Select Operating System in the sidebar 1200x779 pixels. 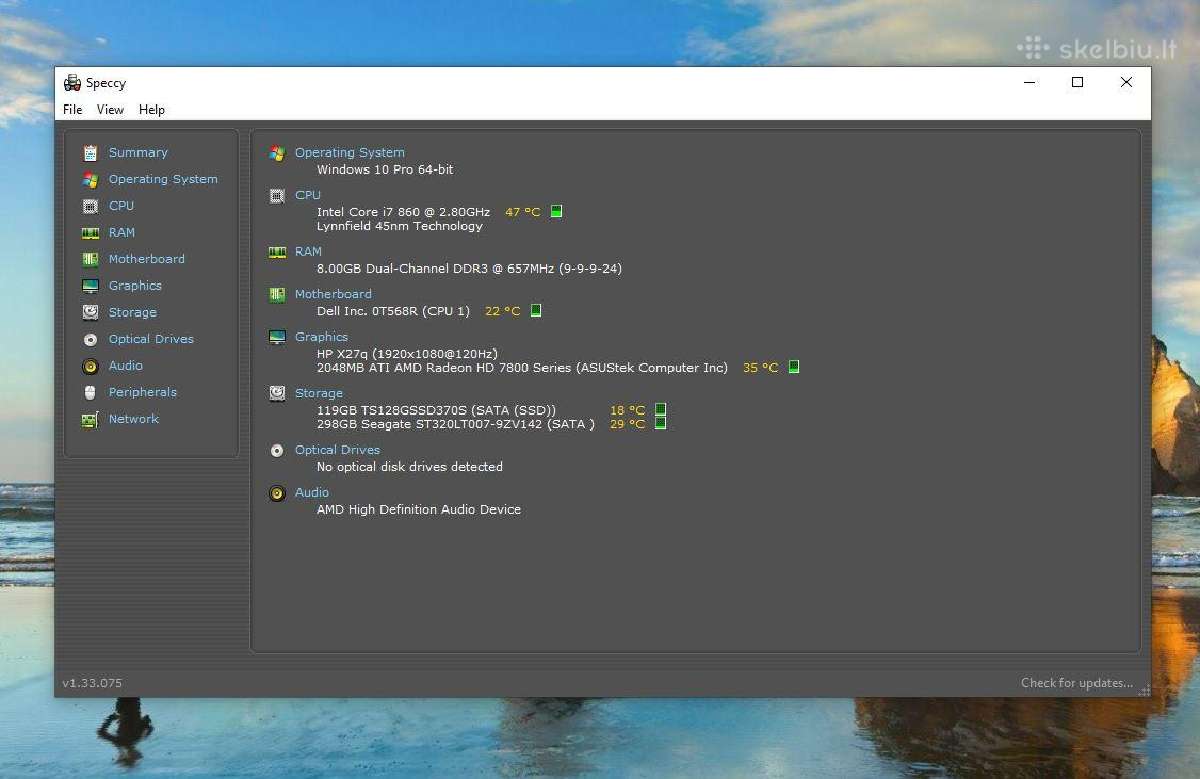[x=163, y=179]
